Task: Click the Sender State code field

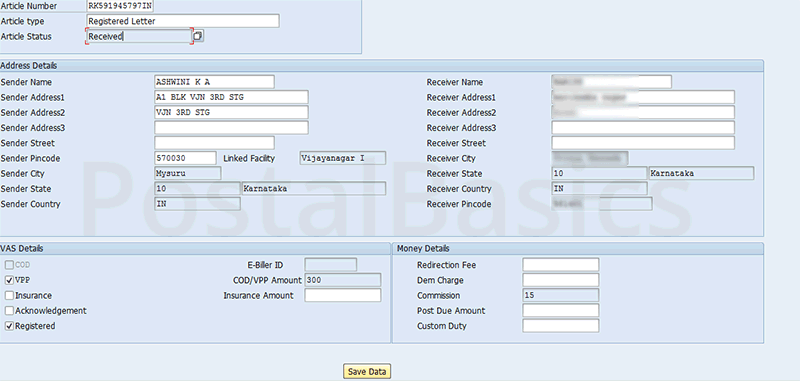Action: click(x=197, y=189)
